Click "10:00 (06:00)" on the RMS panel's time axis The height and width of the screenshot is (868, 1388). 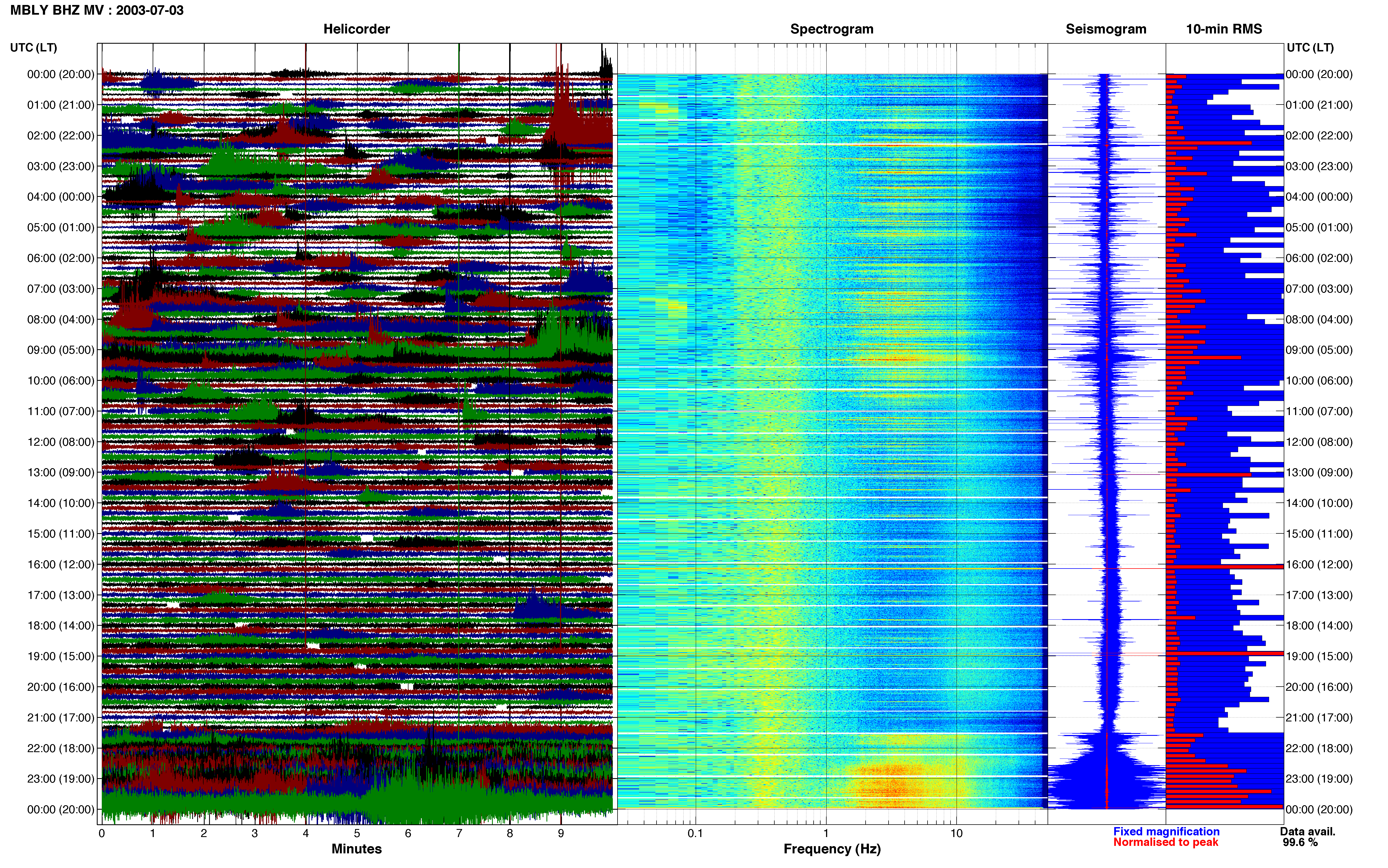coord(1319,380)
